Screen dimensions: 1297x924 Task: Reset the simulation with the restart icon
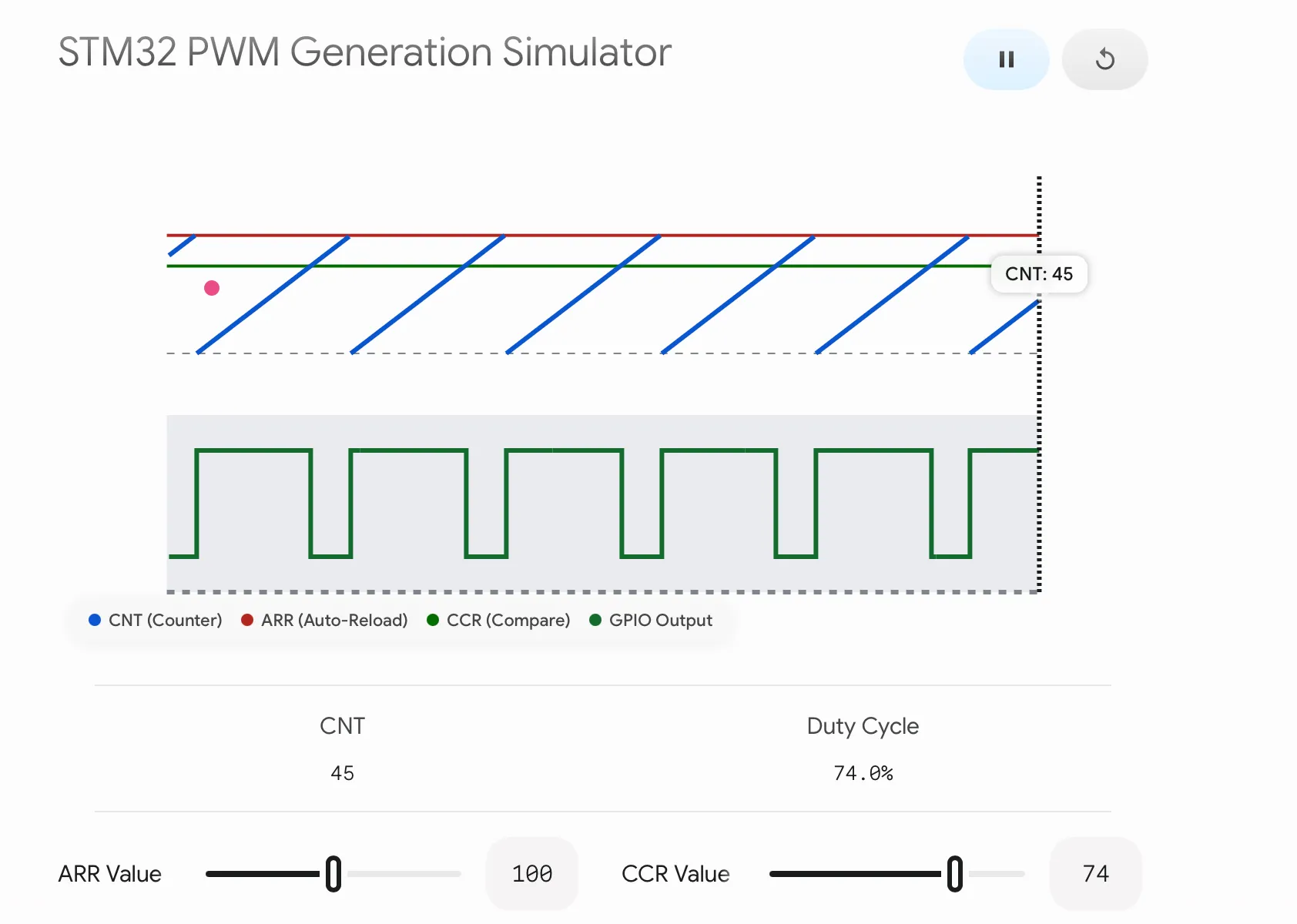[x=1104, y=59]
